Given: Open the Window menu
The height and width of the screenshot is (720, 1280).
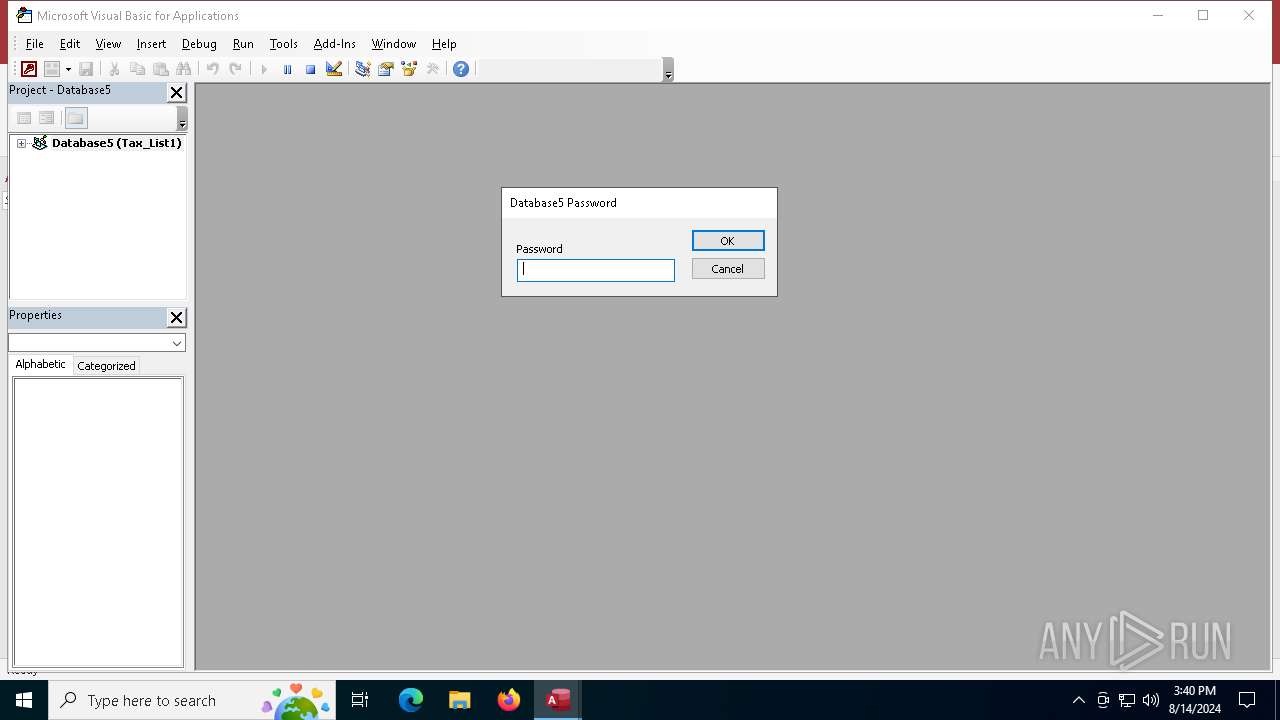Looking at the screenshot, I should pyautogui.click(x=394, y=44).
